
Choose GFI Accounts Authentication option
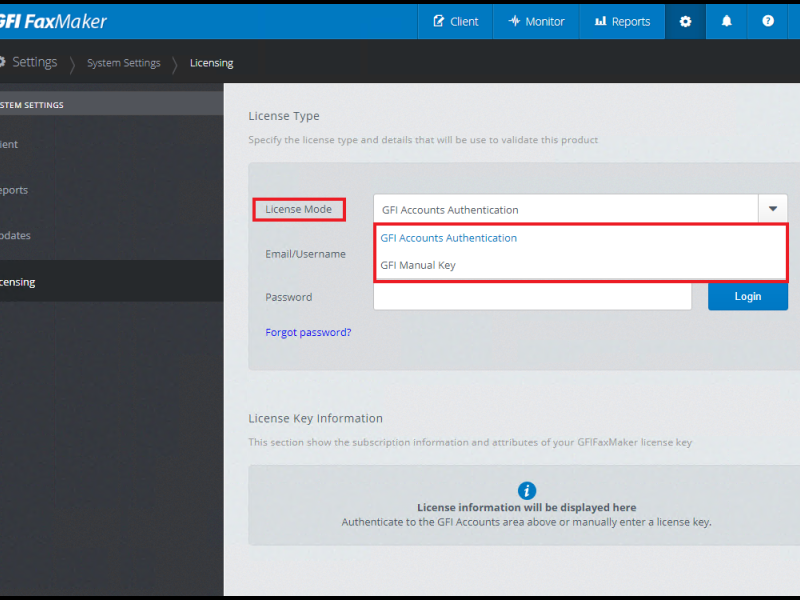[x=581, y=238]
